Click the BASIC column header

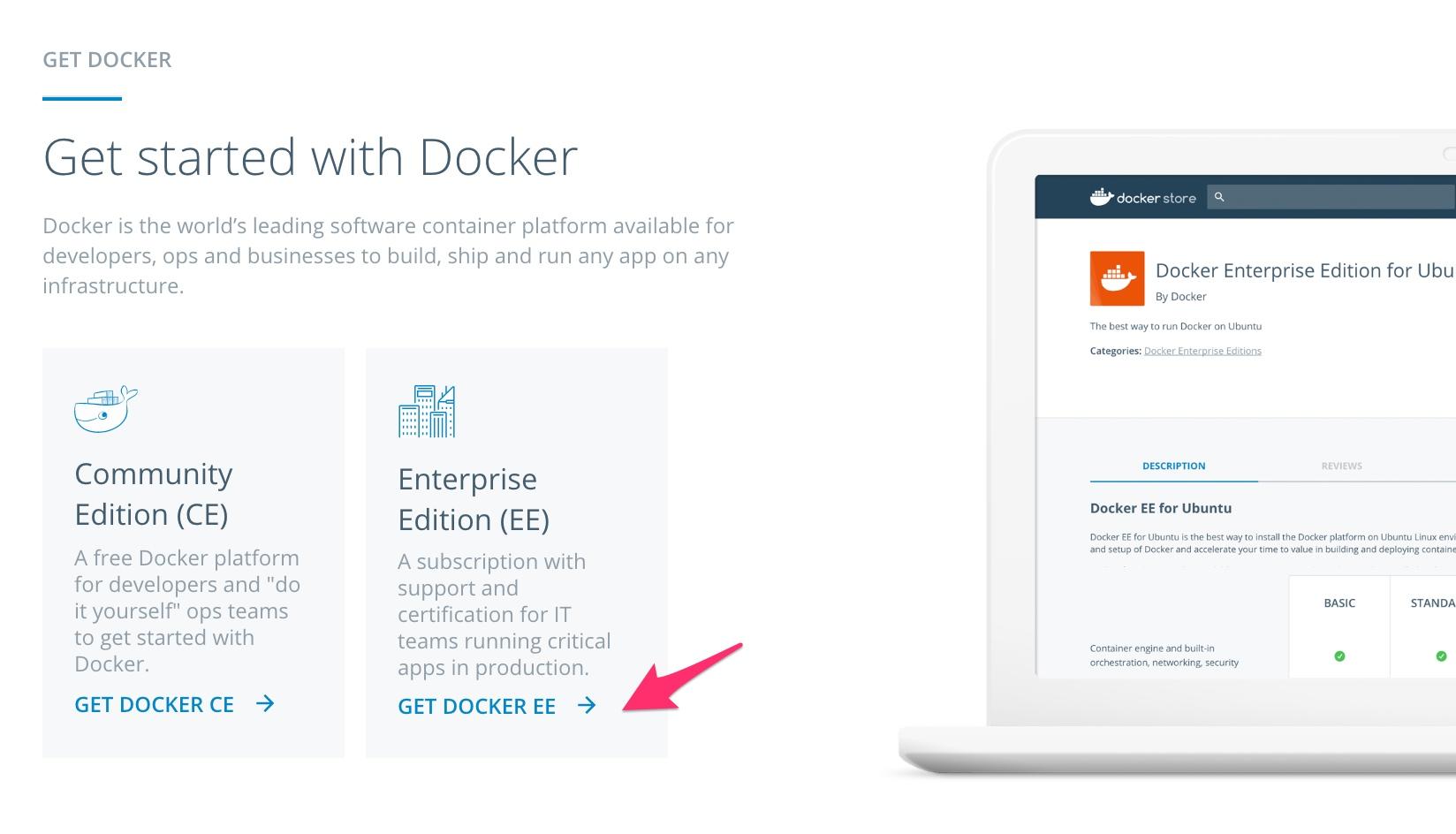(x=1339, y=603)
